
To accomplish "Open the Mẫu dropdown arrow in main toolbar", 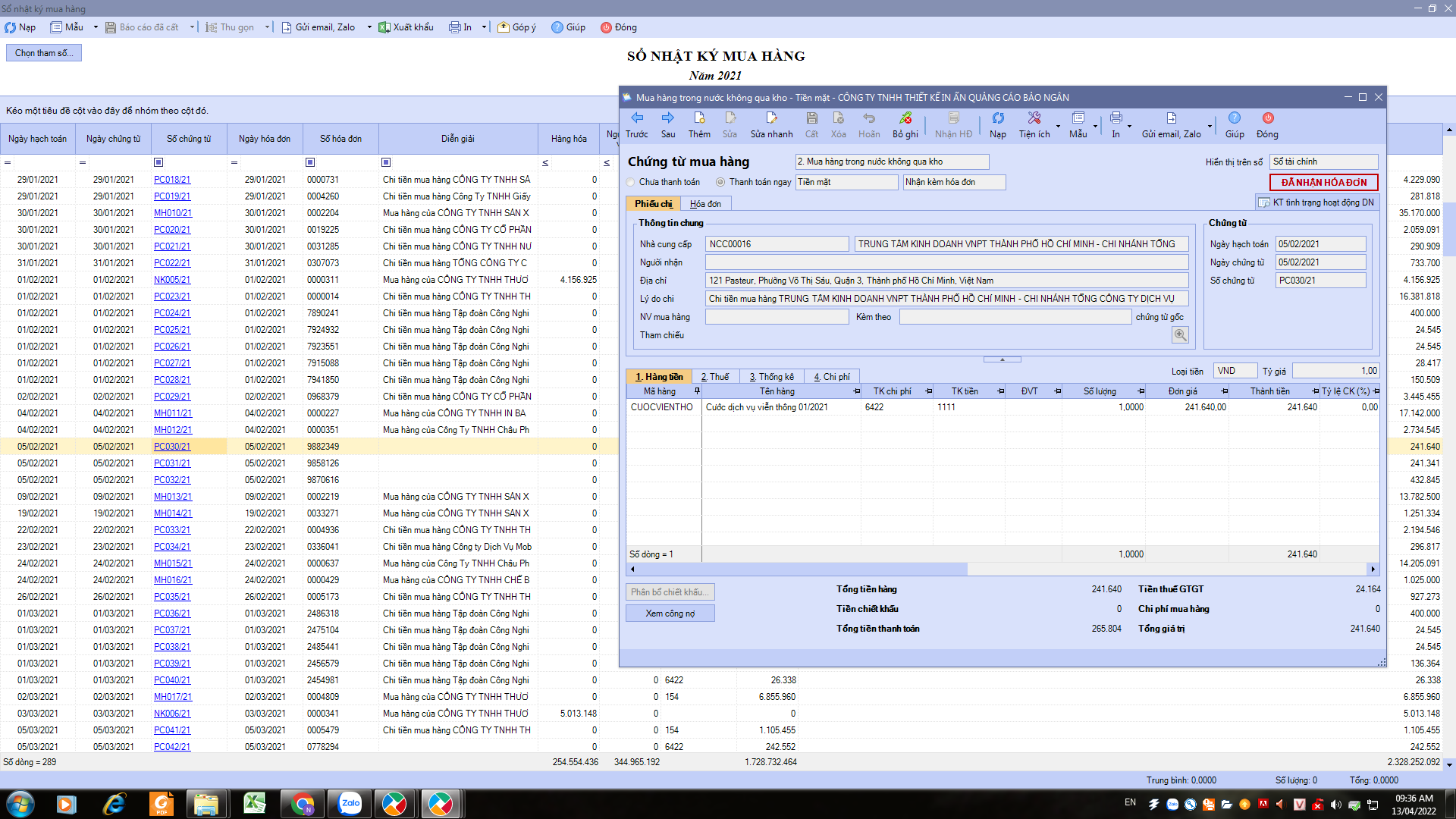I will 96,27.
